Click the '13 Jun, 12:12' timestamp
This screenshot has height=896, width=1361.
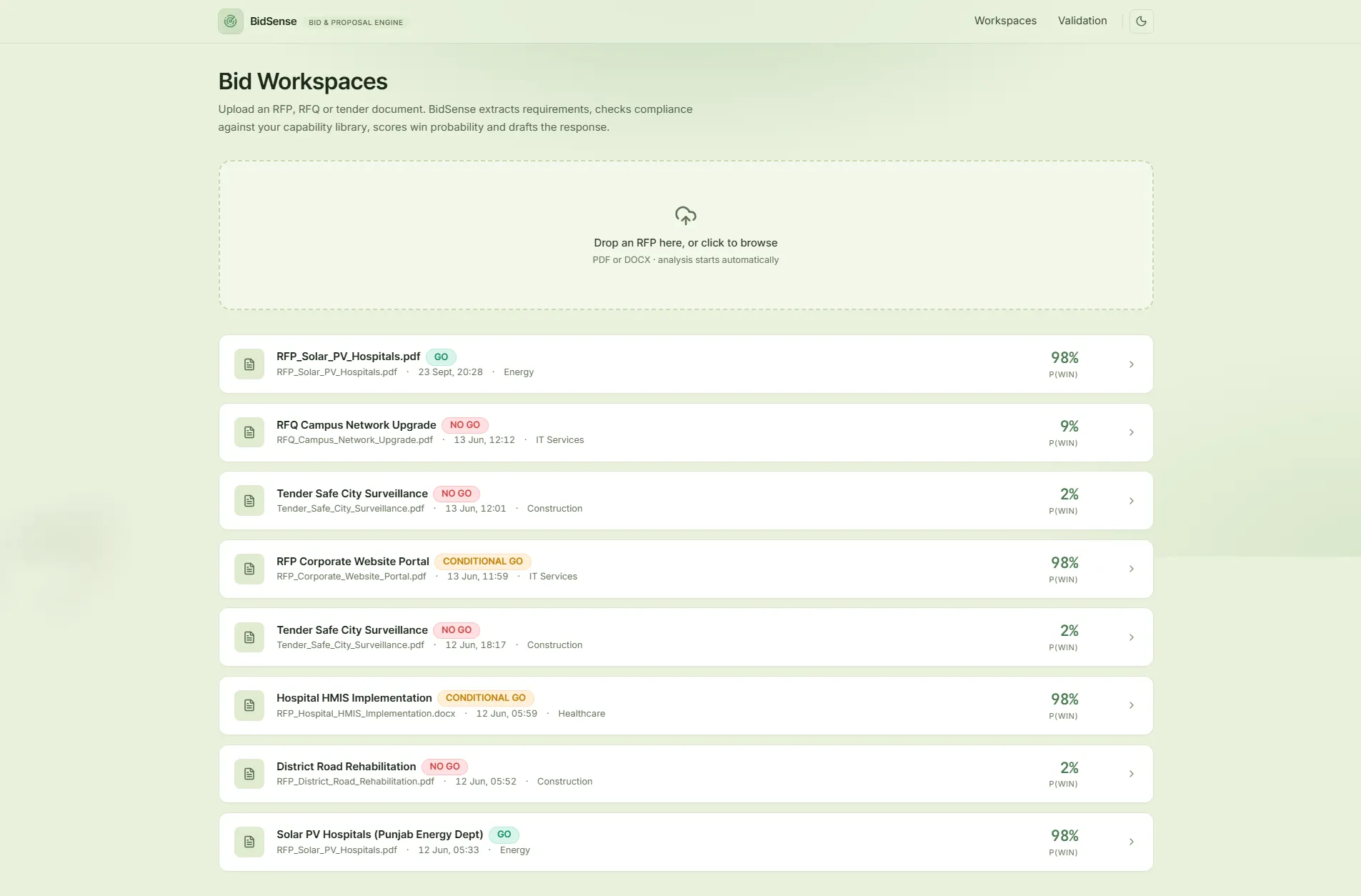pyautogui.click(x=484, y=440)
